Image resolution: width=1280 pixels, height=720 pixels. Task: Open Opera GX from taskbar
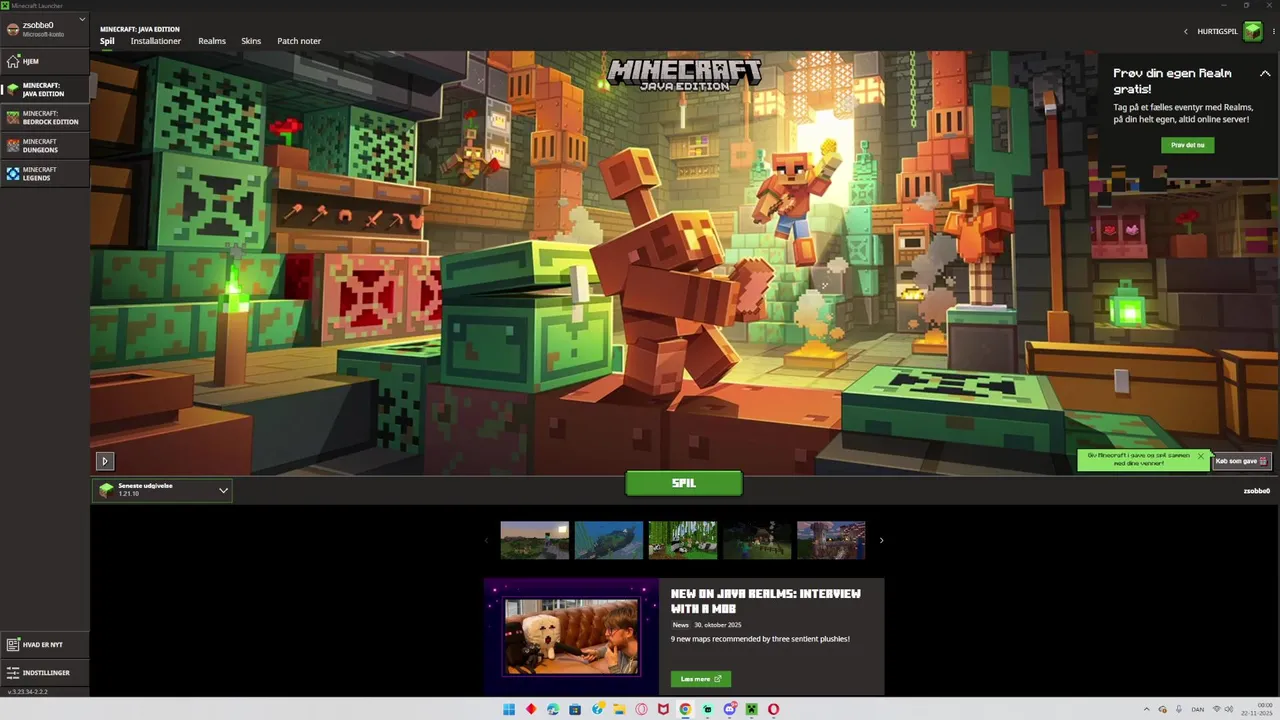click(x=641, y=709)
